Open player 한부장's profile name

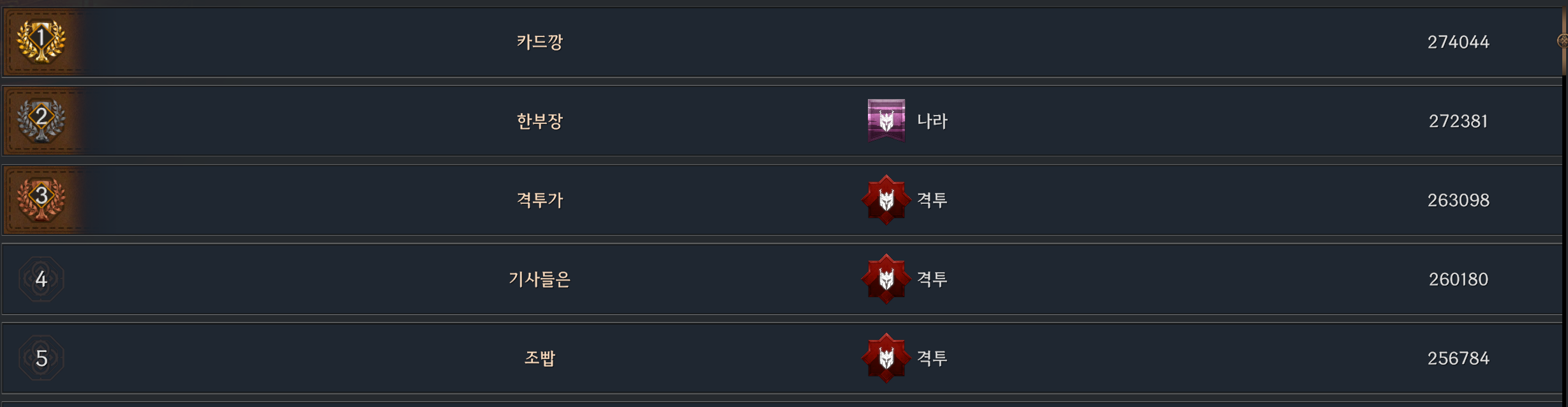539,121
